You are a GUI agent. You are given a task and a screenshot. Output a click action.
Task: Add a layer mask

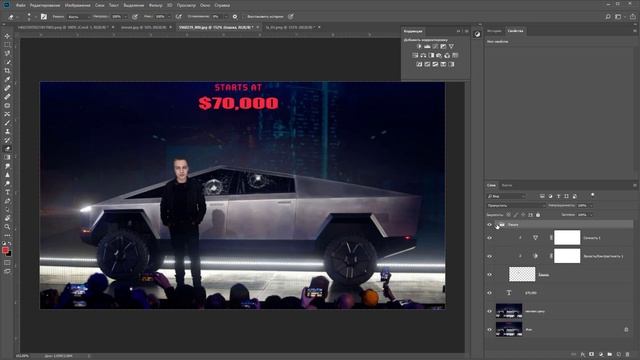pyautogui.click(x=591, y=354)
